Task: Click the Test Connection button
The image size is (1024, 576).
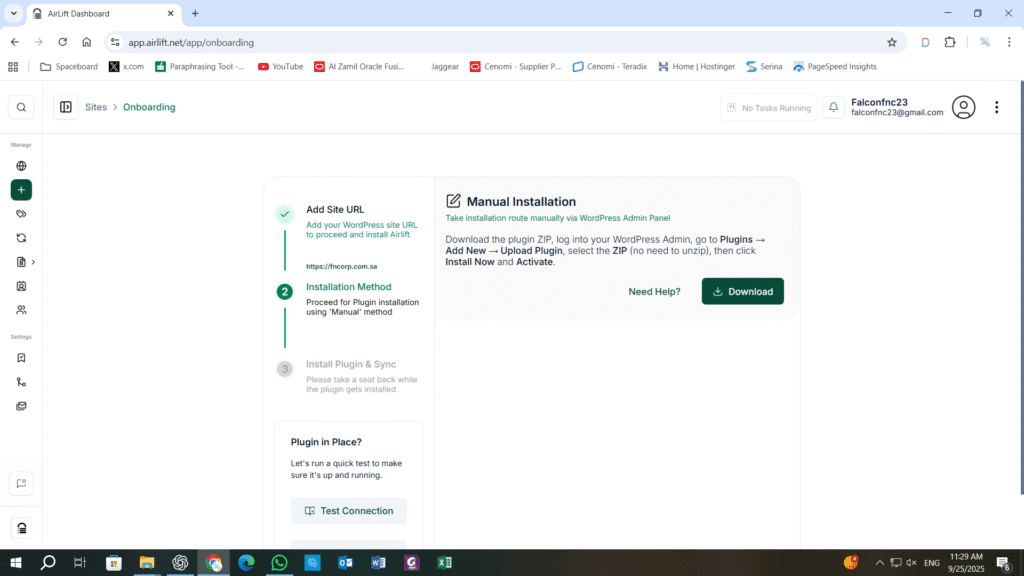Action: pos(349,511)
